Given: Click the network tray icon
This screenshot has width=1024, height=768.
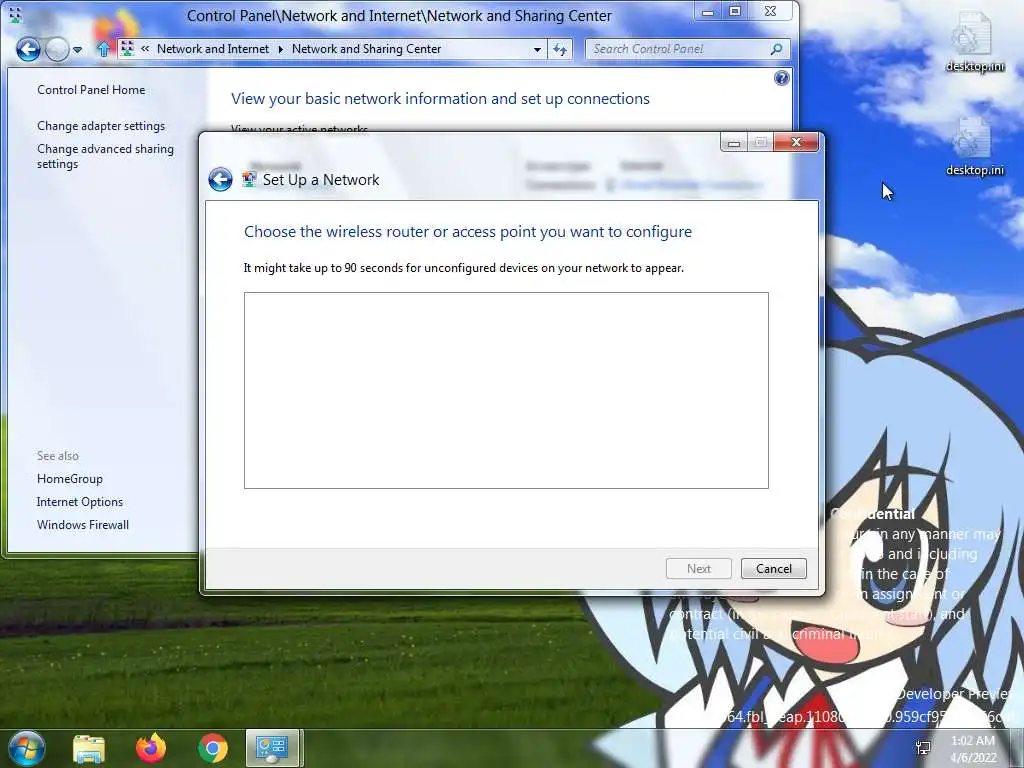Looking at the screenshot, I should tap(923, 748).
